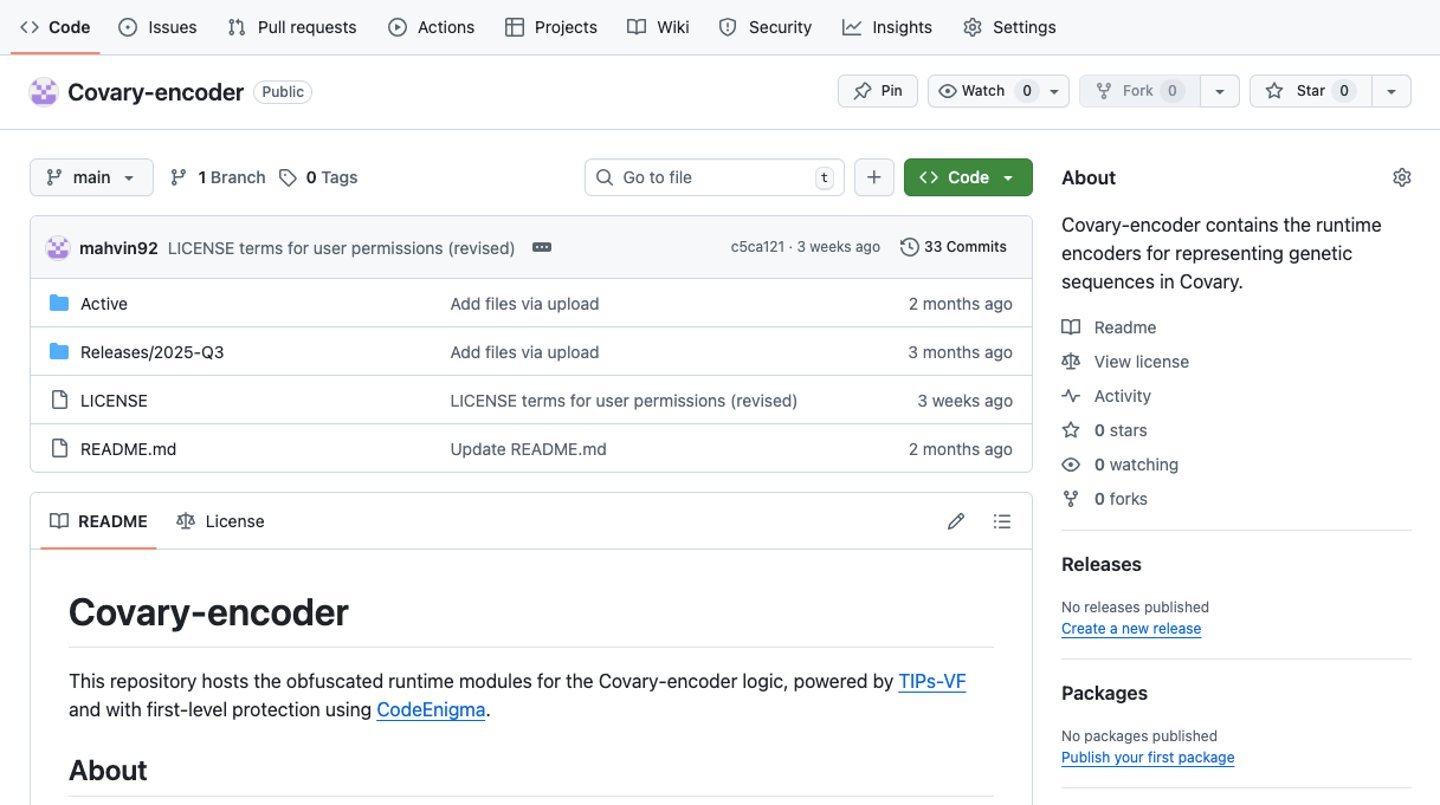Edit repository details via gear icon
The width and height of the screenshot is (1440, 805).
click(1402, 177)
